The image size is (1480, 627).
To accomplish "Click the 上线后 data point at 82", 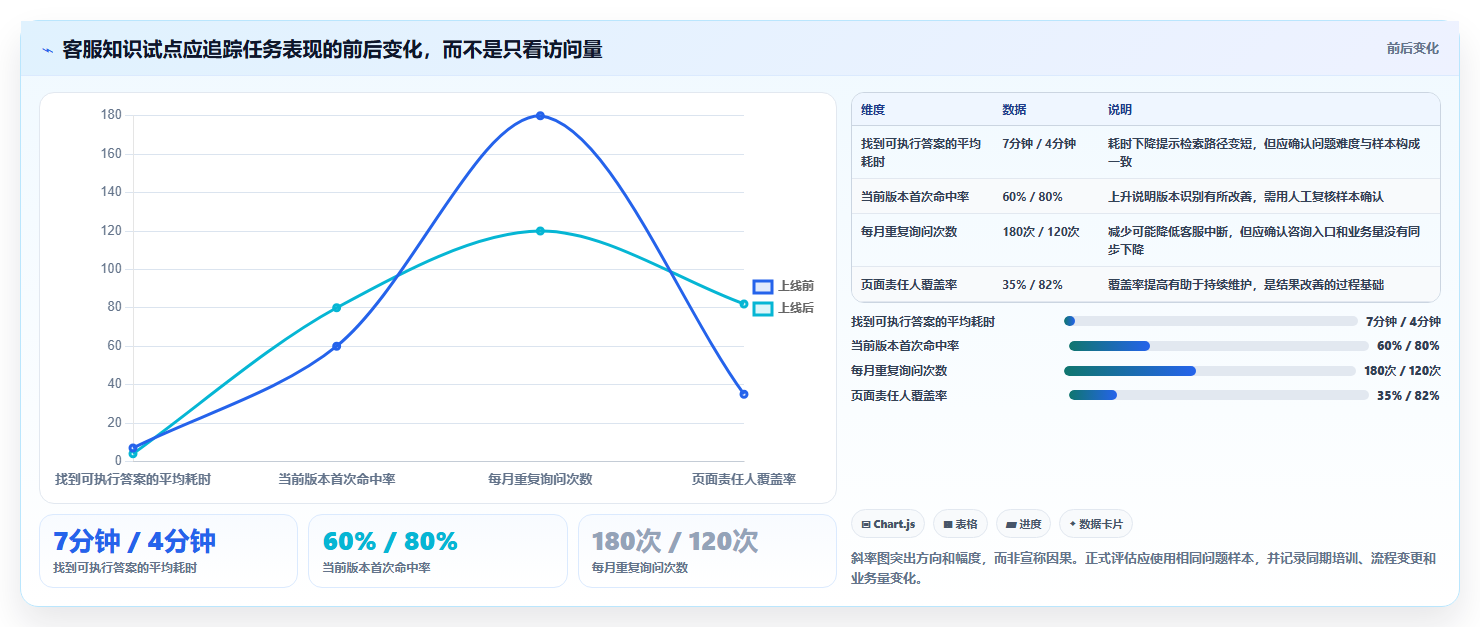I will pyautogui.click(x=744, y=304).
